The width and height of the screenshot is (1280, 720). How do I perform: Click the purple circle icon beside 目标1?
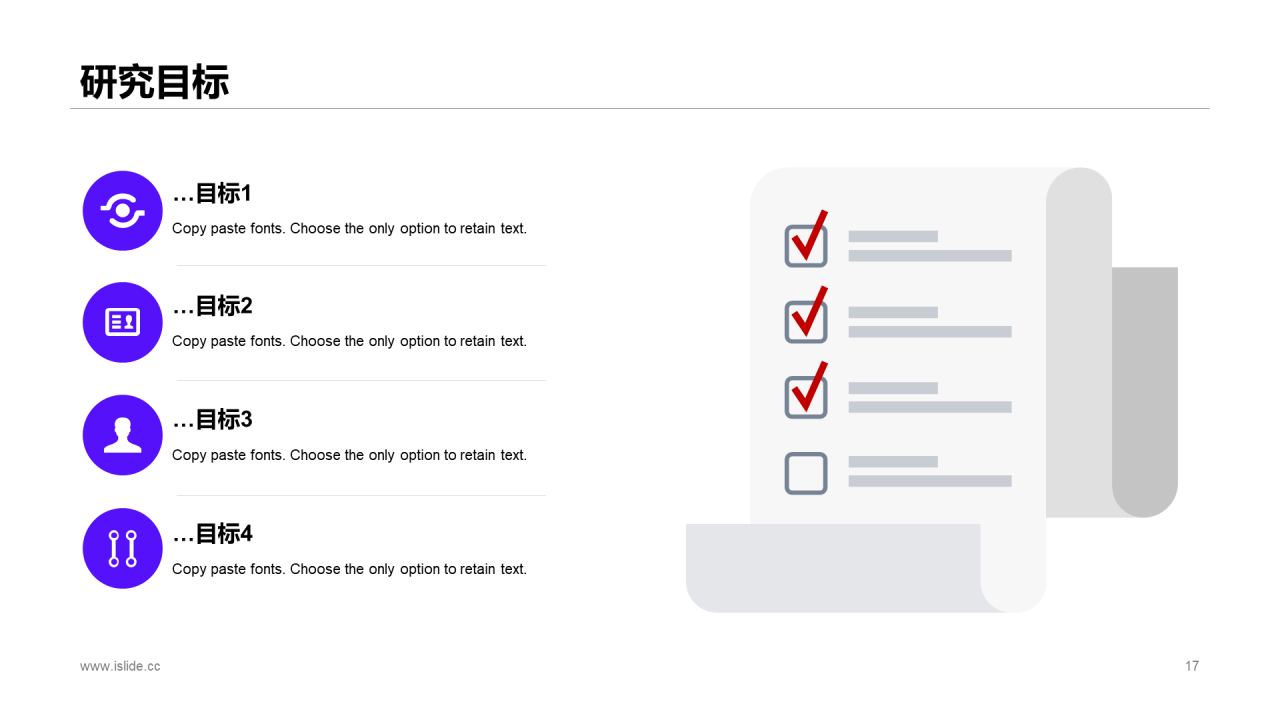point(123,211)
